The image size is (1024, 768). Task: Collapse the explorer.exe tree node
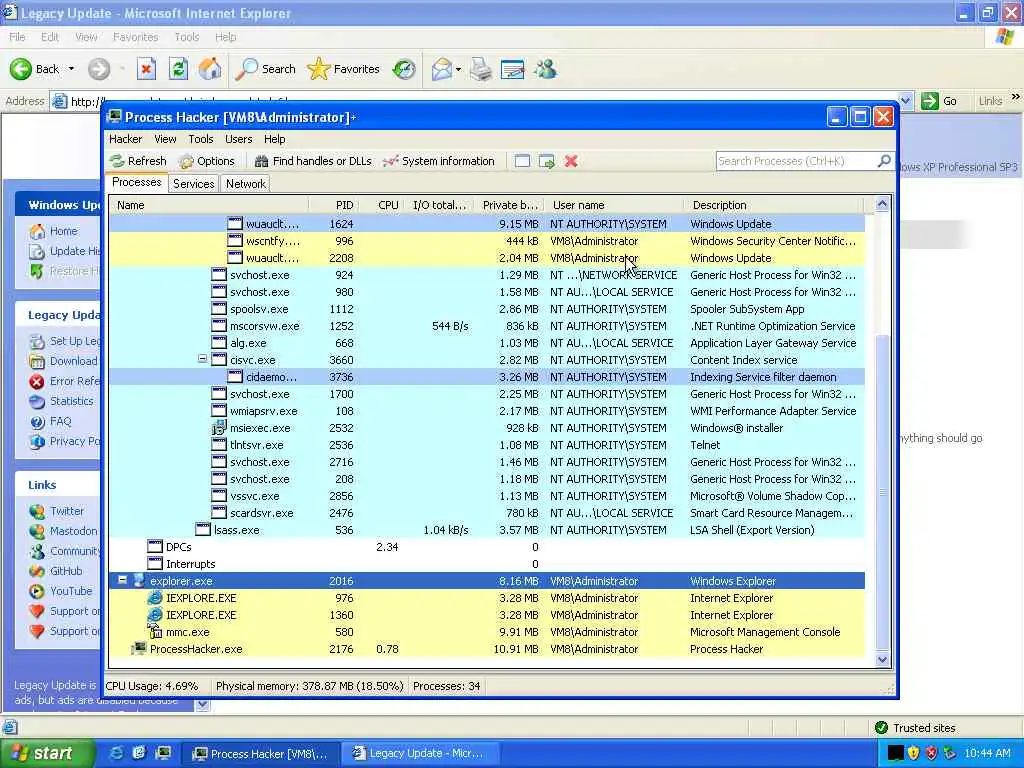(x=122, y=580)
